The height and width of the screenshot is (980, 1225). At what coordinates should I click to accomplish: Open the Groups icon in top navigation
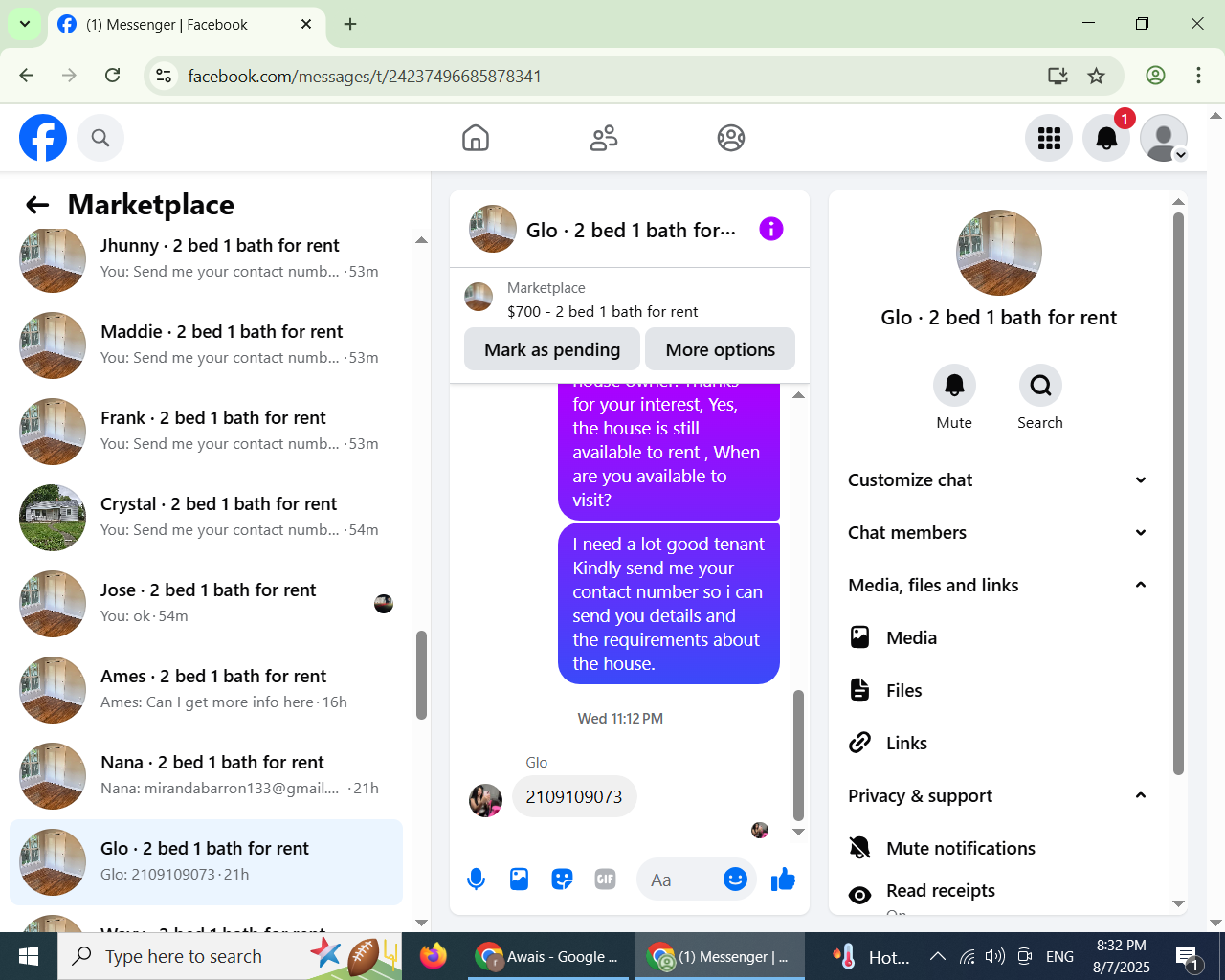731,138
